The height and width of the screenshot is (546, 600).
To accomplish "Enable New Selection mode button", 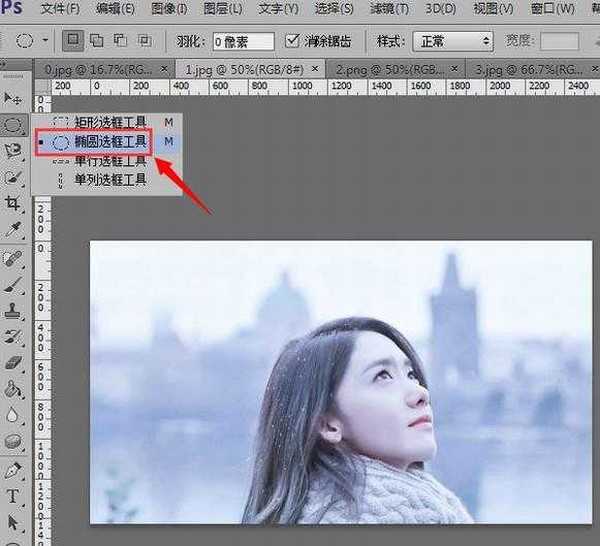I will click(74, 42).
